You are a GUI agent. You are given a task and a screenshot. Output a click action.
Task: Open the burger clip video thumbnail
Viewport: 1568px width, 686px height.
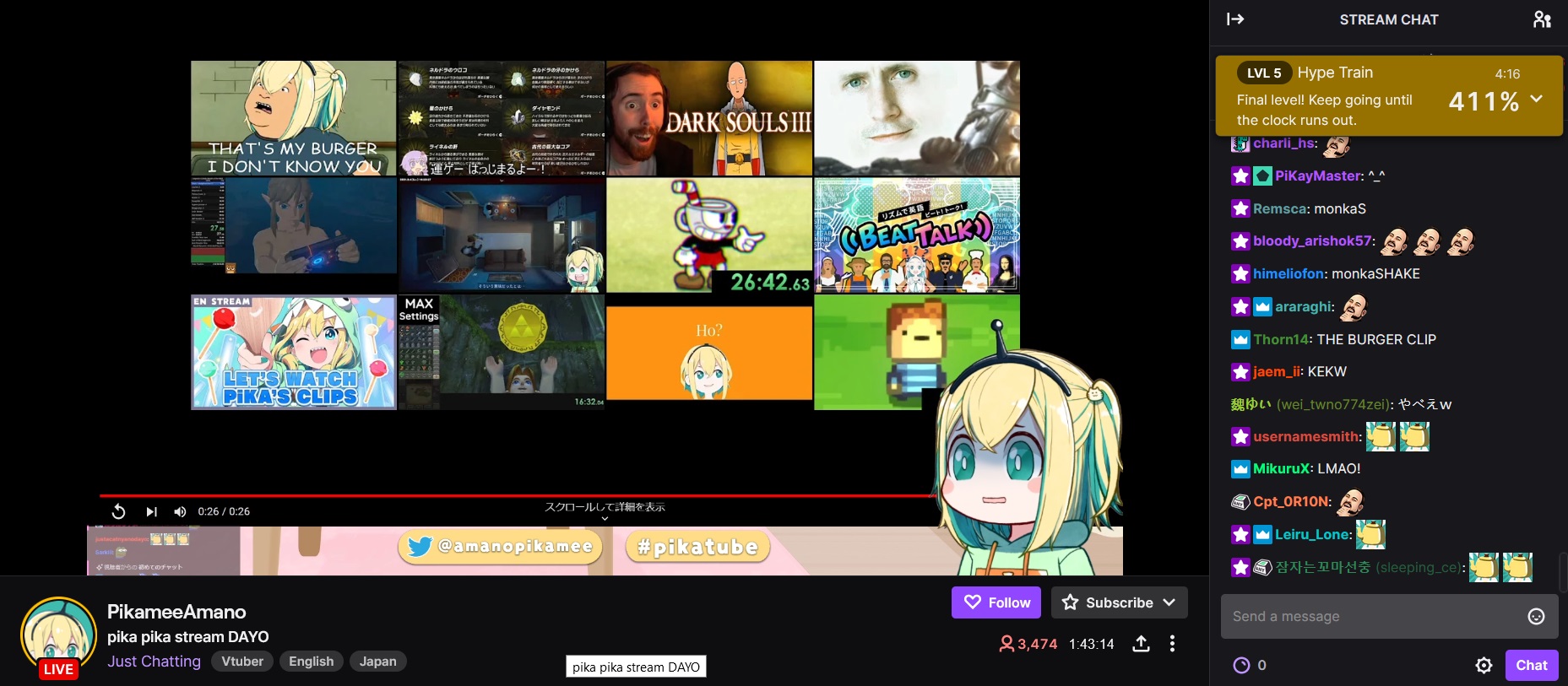pos(294,118)
